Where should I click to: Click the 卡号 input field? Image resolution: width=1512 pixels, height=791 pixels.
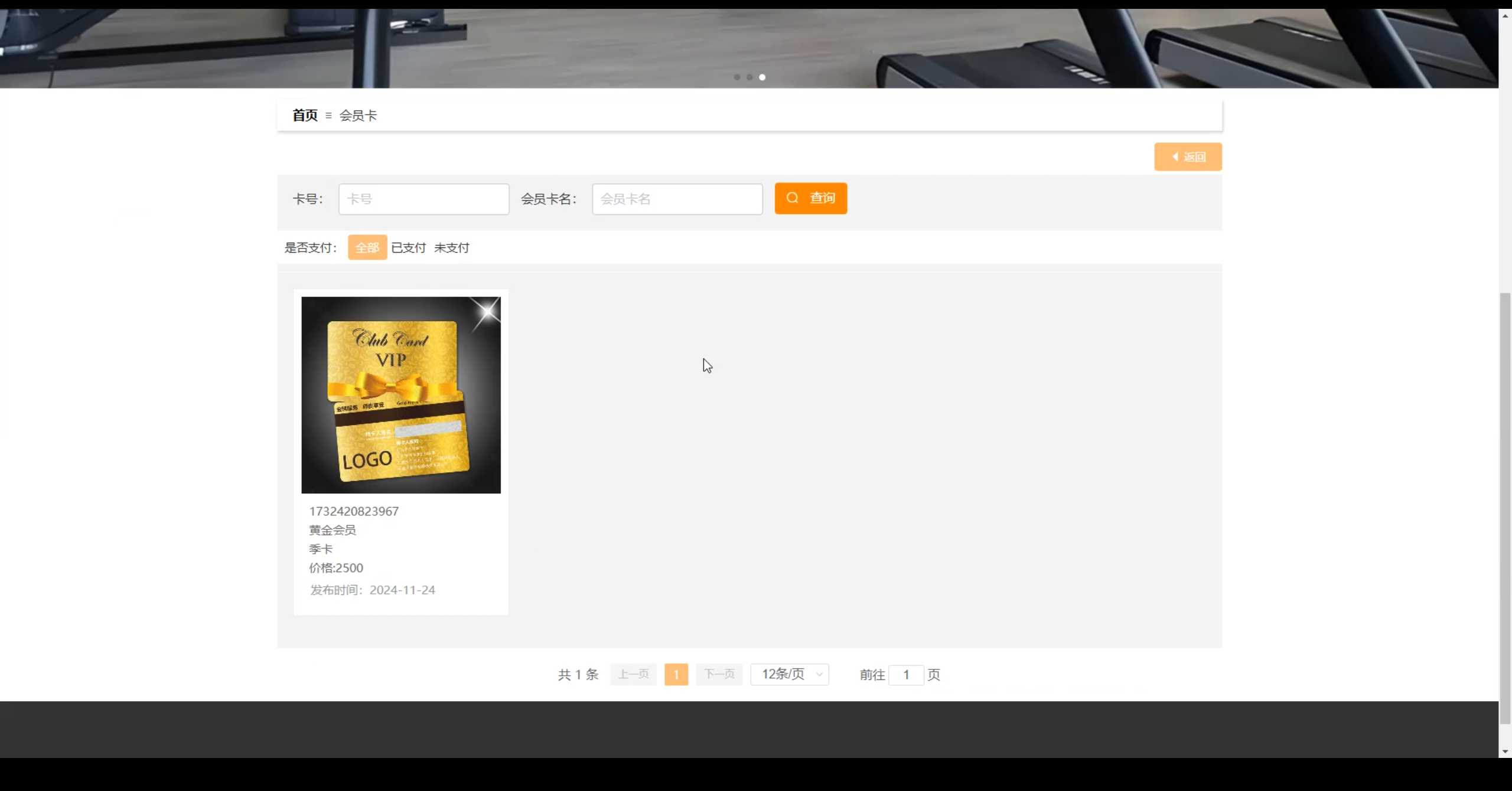[x=423, y=199]
